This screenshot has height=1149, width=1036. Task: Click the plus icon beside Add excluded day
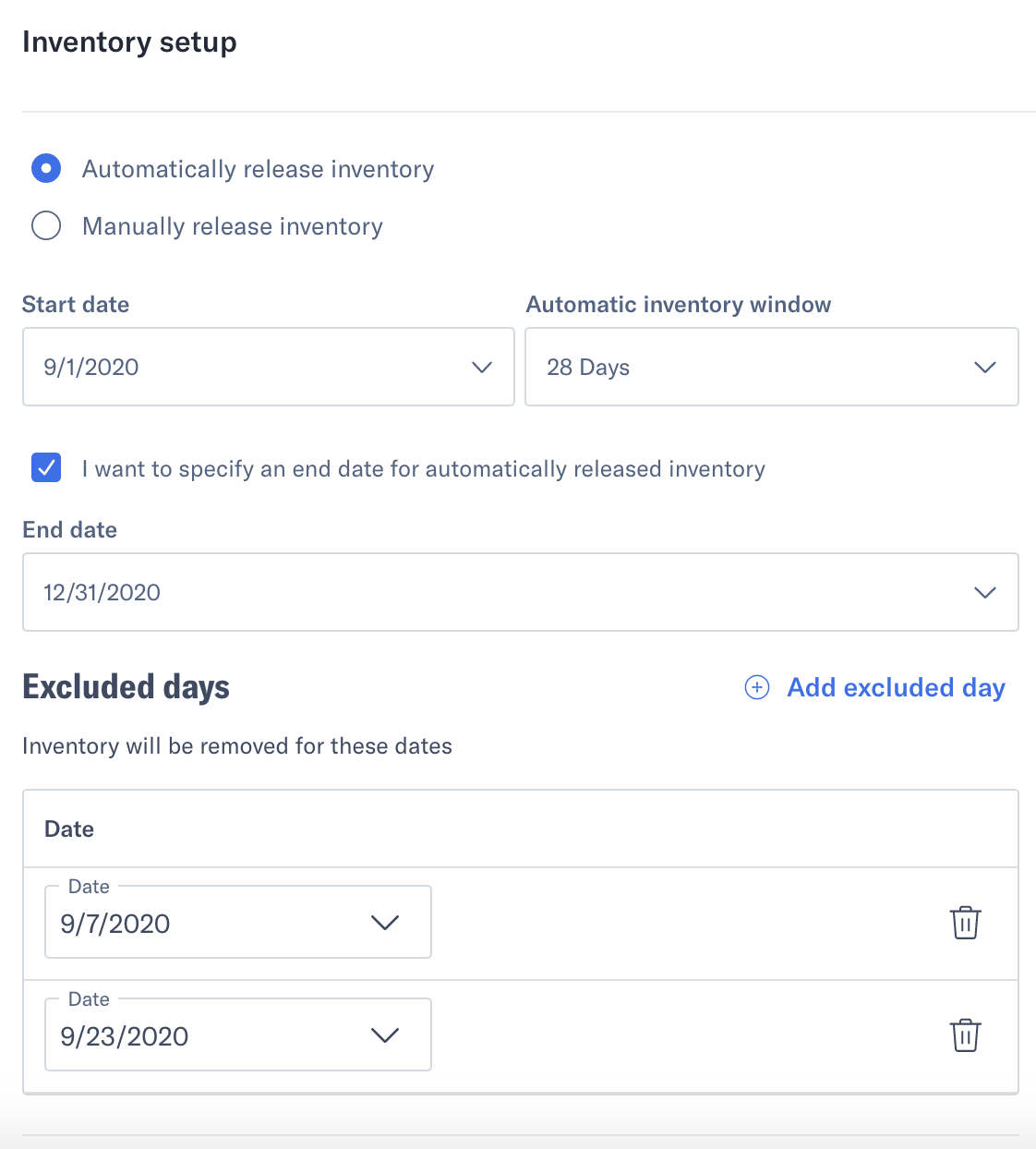[x=756, y=687]
